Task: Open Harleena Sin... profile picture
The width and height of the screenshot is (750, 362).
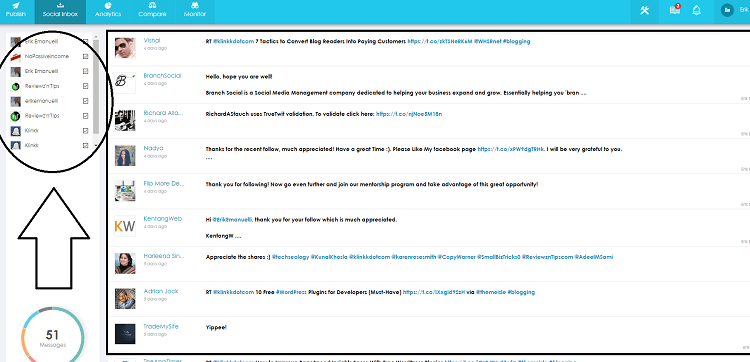Action: pos(125,263)
